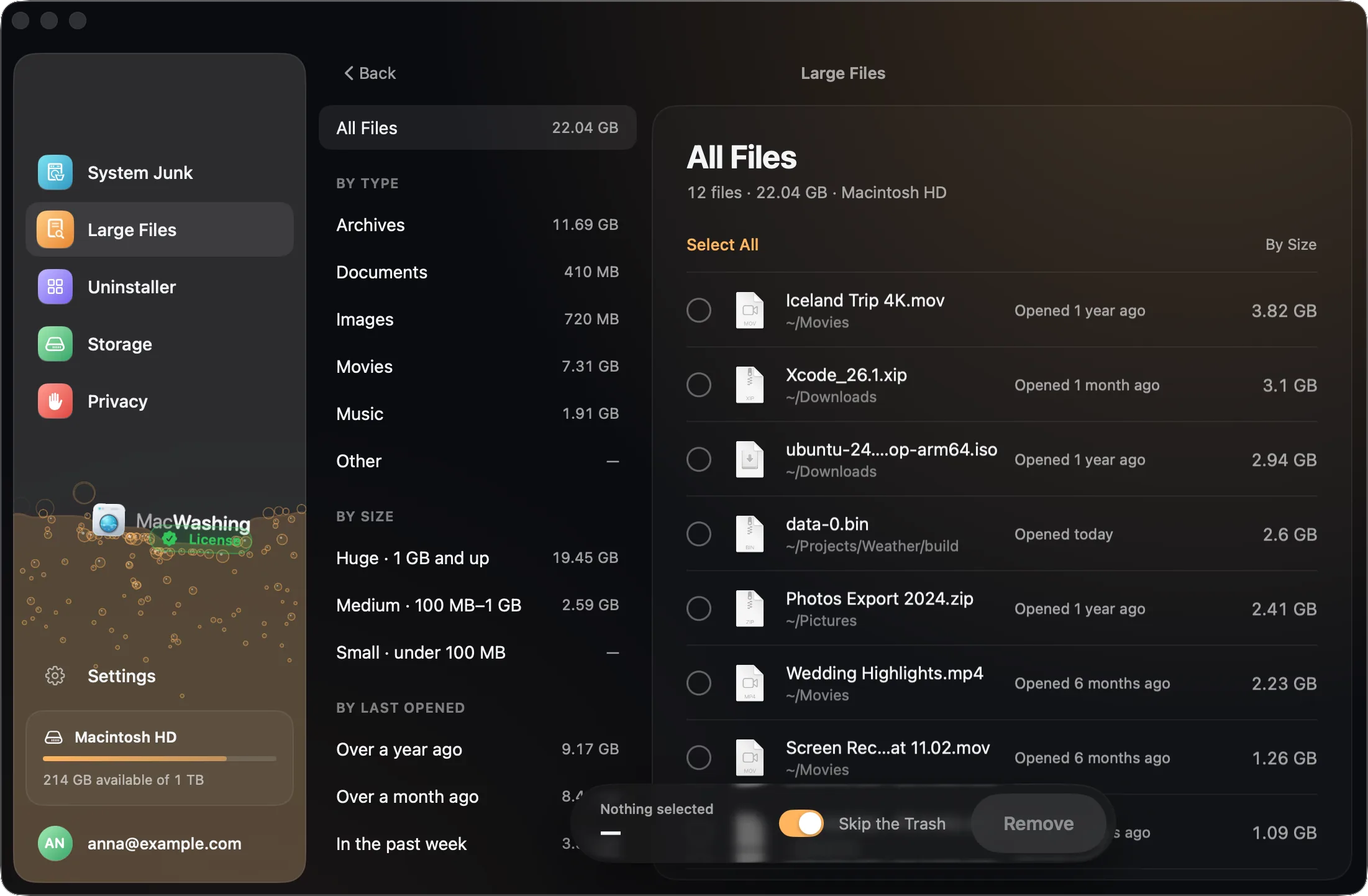Click the Remove button
1368x896 pixels.
[1039, 823]
